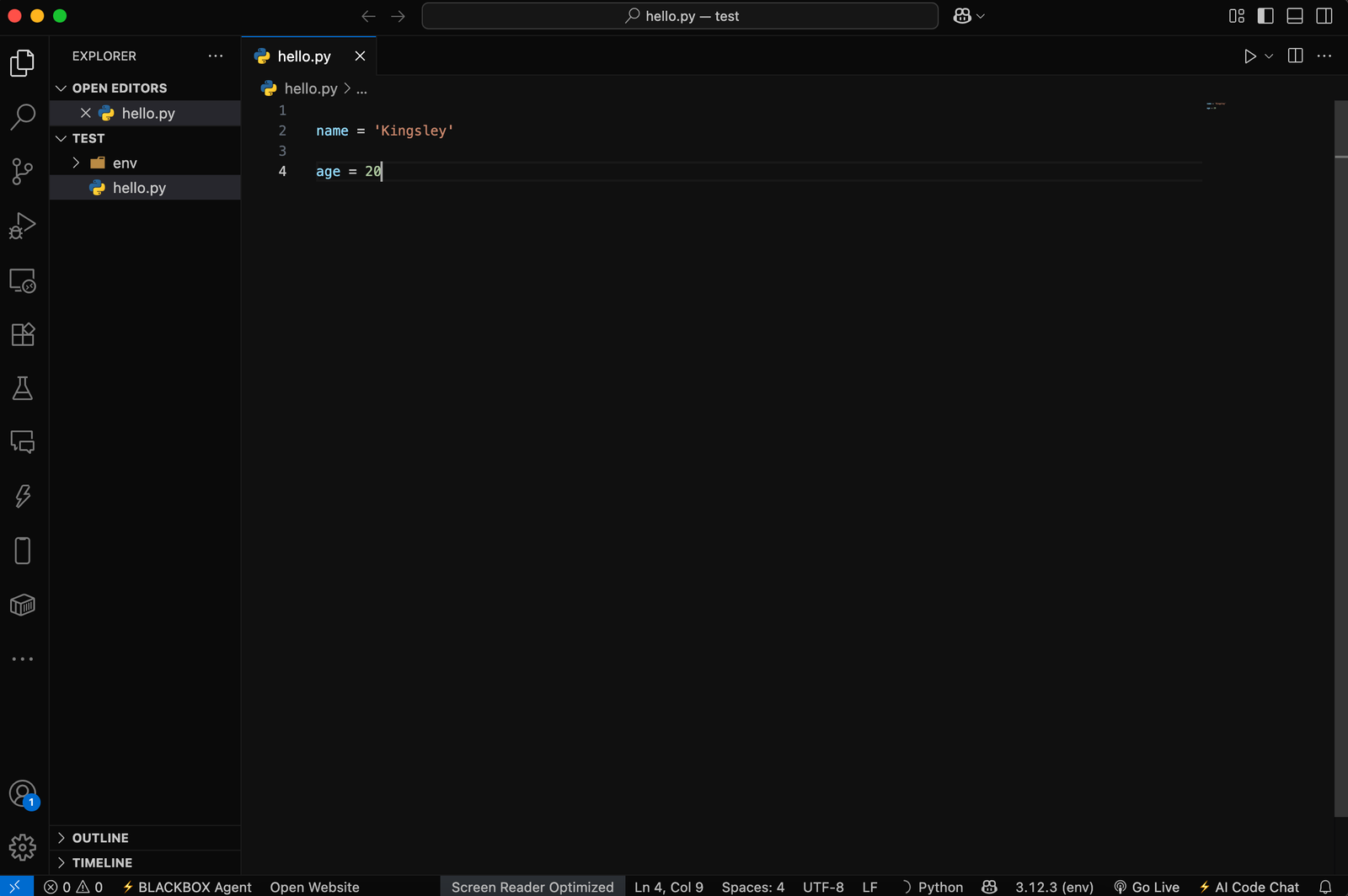Open the Extensions view
The image size is (1348, 896).
[22, 333]
